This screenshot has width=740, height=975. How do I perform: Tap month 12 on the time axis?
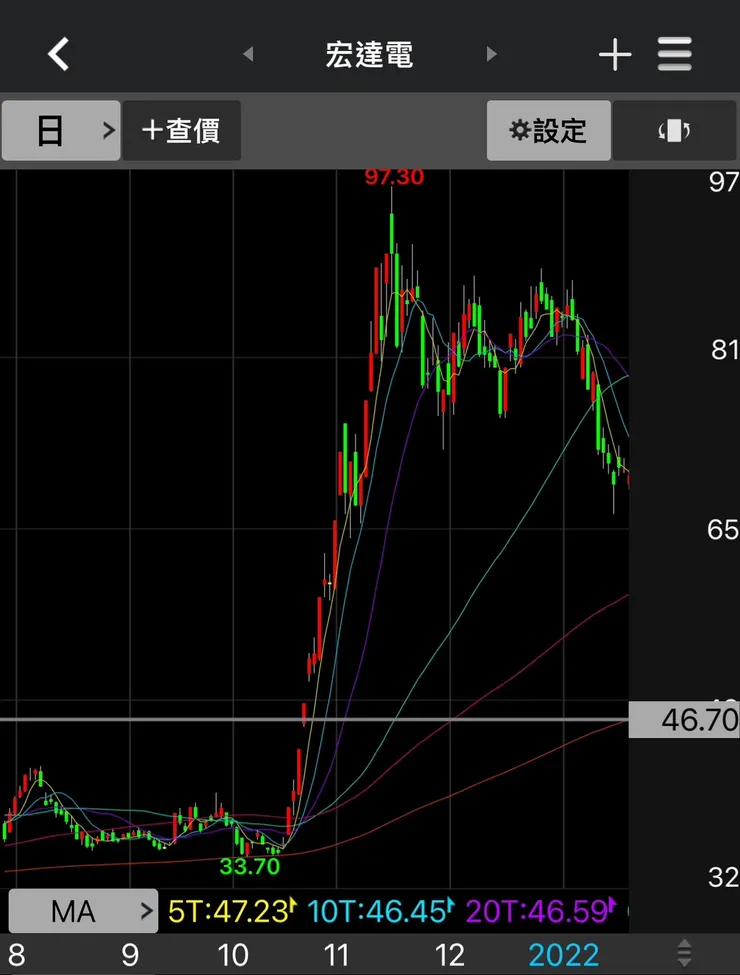(x=450, y=955)
